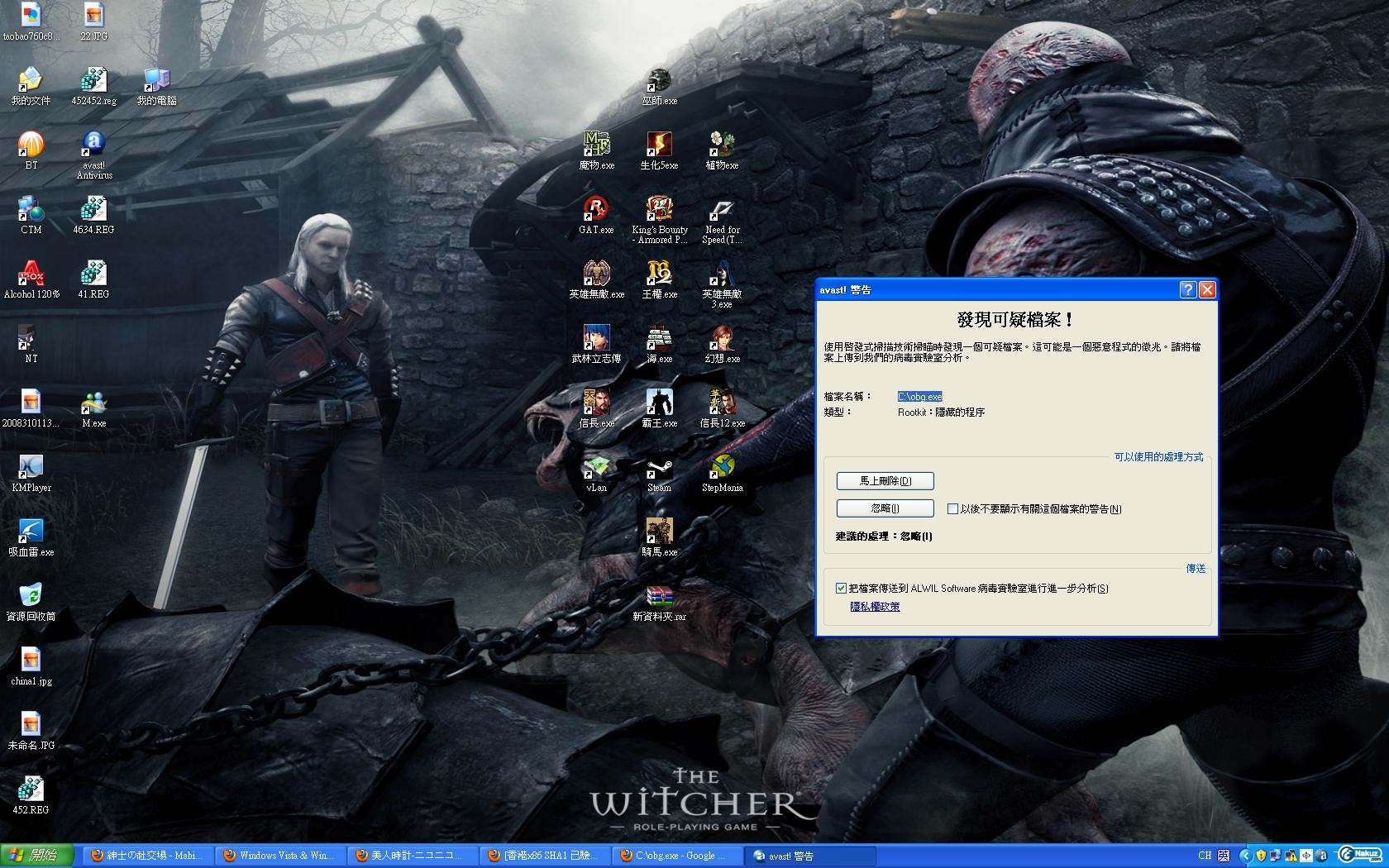This screenshot has width=1389, height=868.
Task: Launch the BT desktop icon
Action: point(31,150)
